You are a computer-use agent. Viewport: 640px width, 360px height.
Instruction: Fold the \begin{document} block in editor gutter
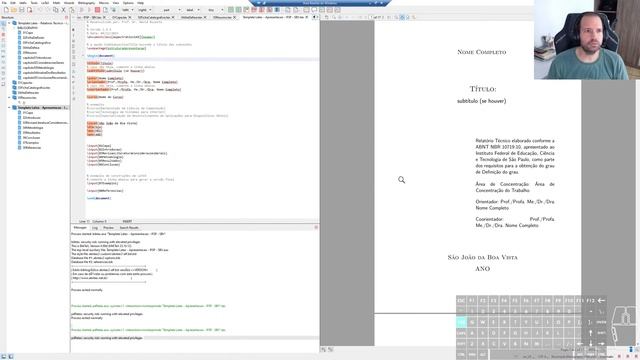(83, 56)
